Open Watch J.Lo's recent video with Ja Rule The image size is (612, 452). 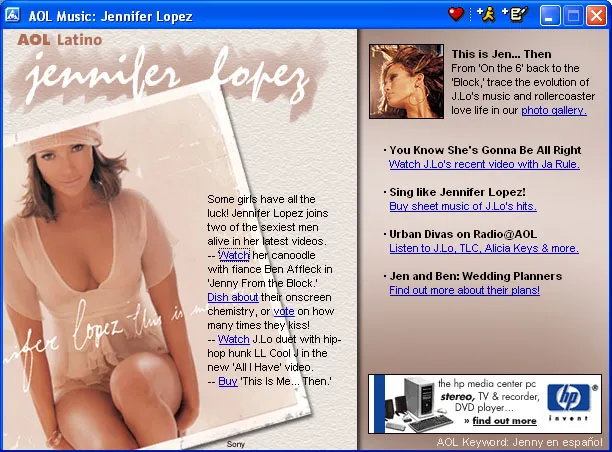click(x=484, y=164)
